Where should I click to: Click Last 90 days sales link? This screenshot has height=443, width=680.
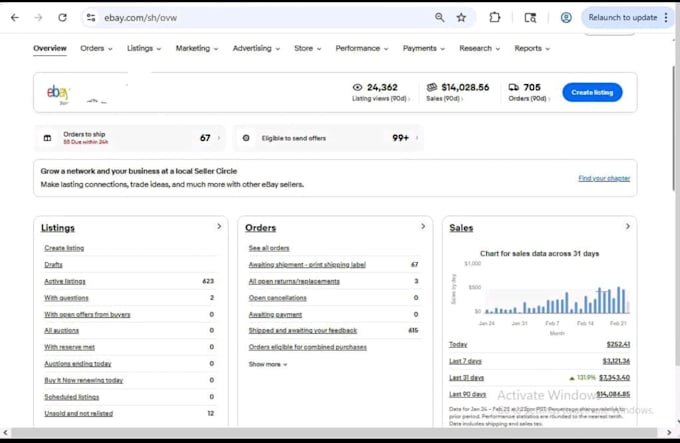pos(468,394)
